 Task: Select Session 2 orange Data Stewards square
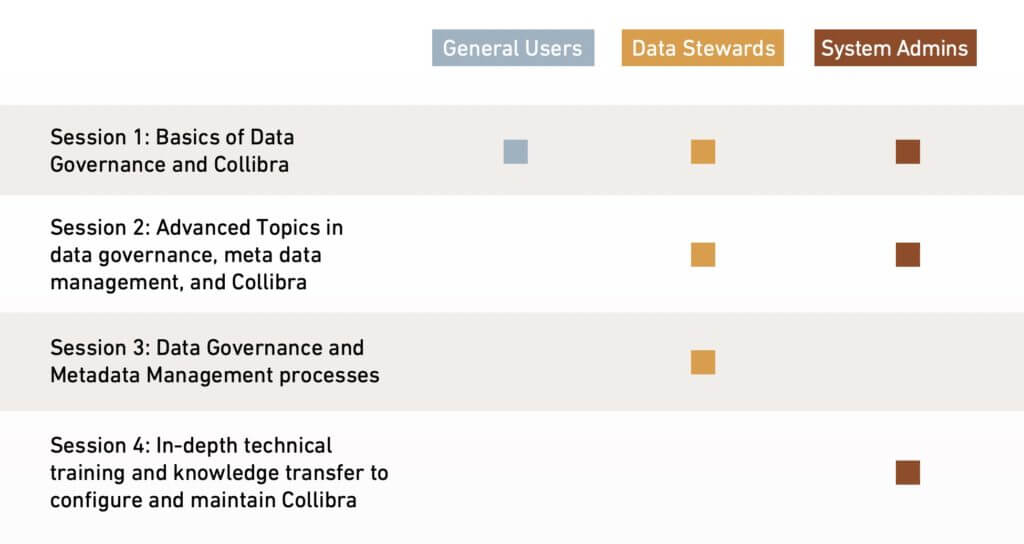pyautogui.click(x=703, y=255)
